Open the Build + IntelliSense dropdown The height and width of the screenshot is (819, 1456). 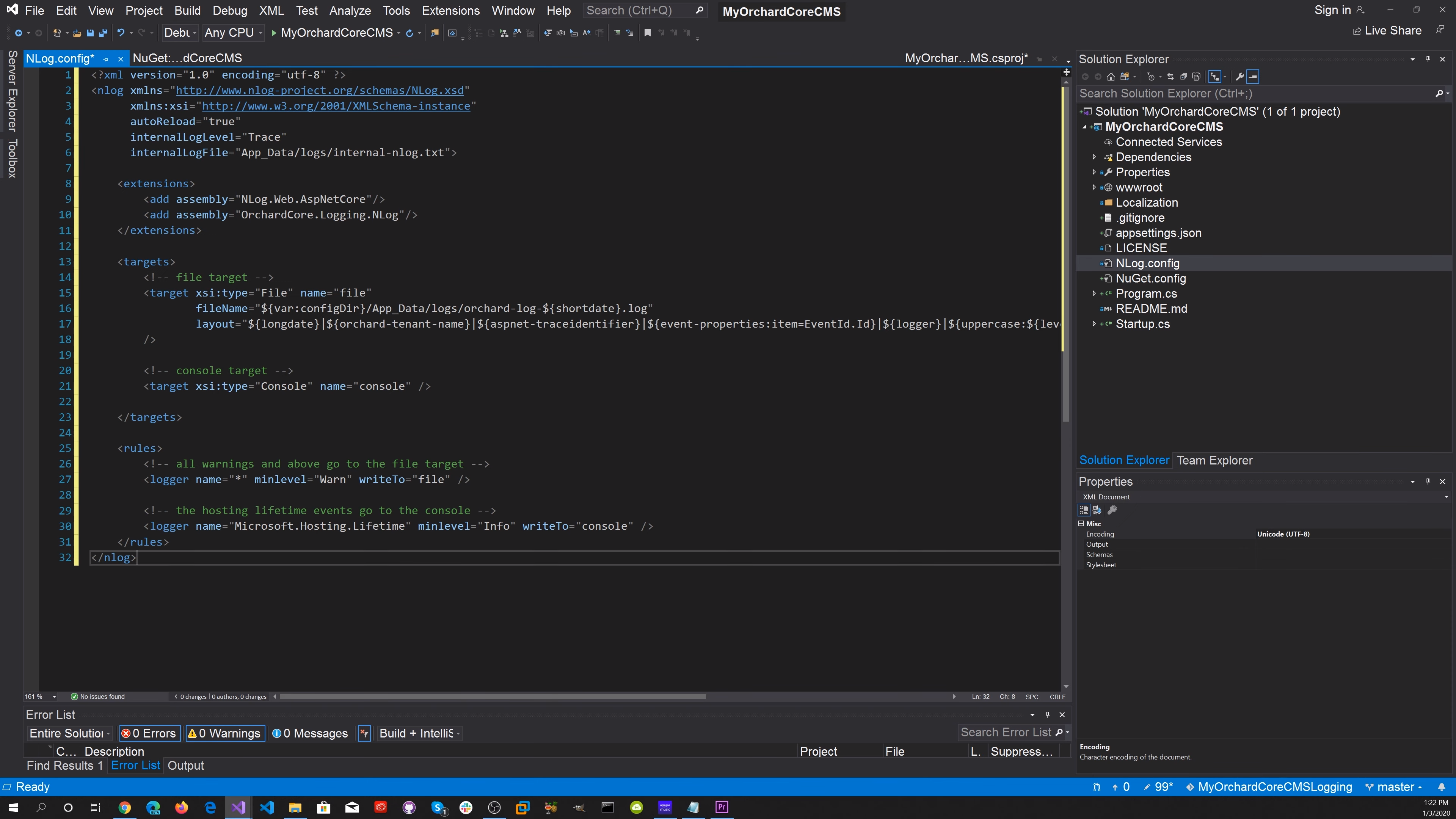click(419, 733)
